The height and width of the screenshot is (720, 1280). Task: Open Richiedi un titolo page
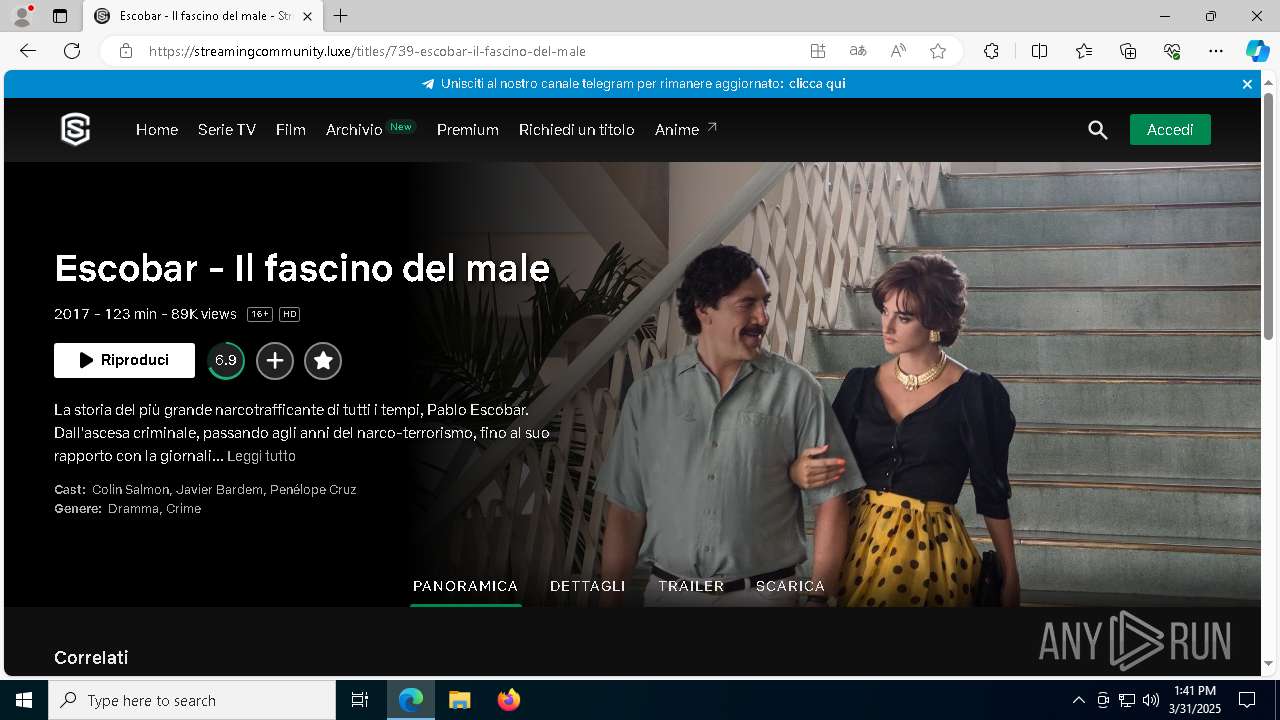[577, 130]
